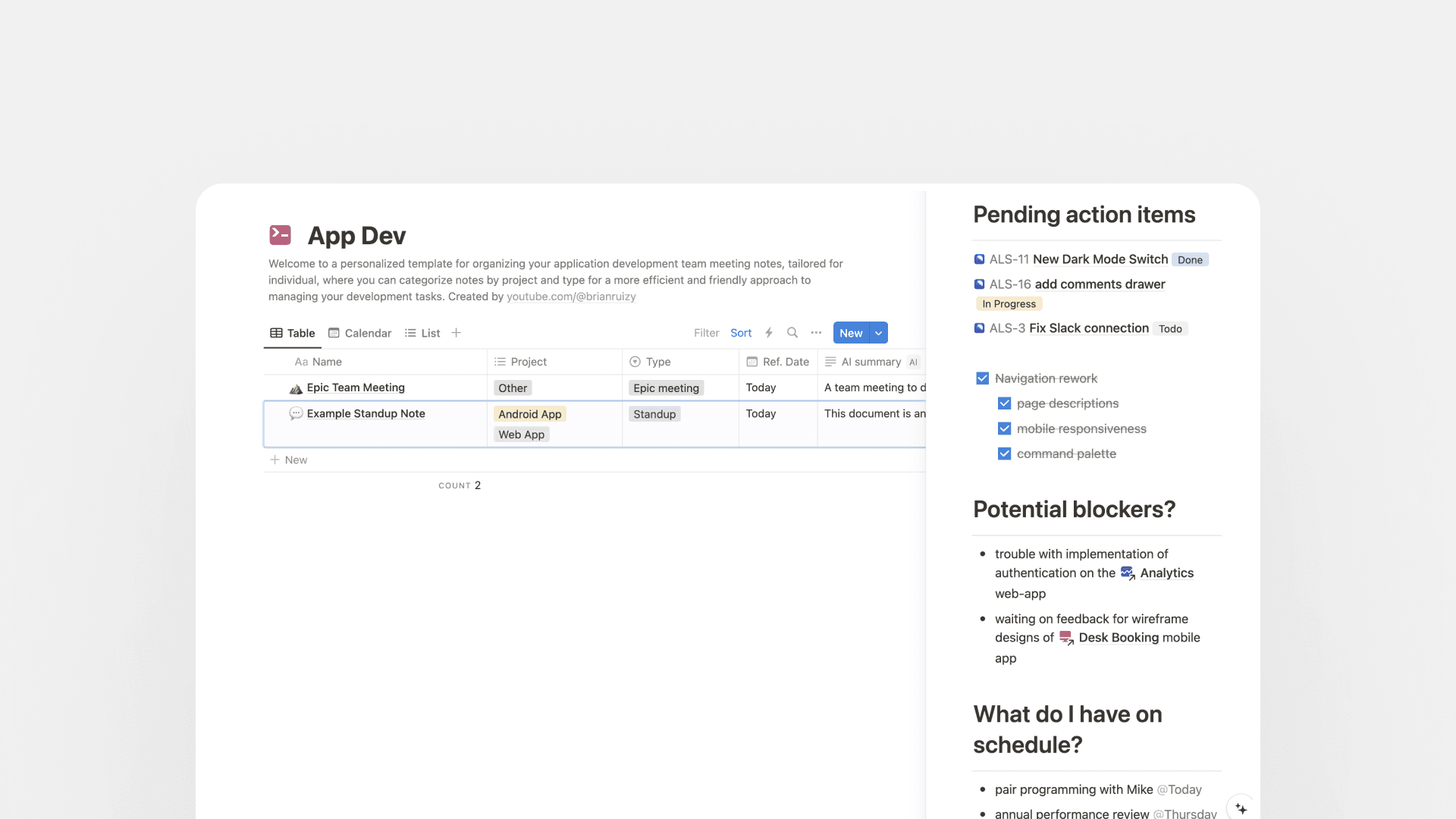Open the youtube.com/@brianruizy link
The height and width of the screenshot is (819, 1456).
tap(571, 297)
